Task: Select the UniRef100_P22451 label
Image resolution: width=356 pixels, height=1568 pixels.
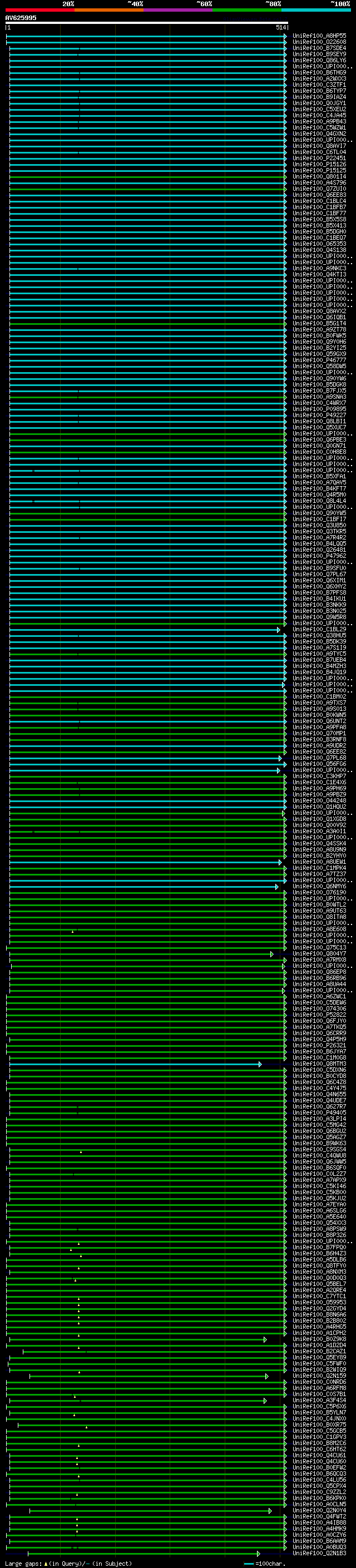Action: (319, 159)
